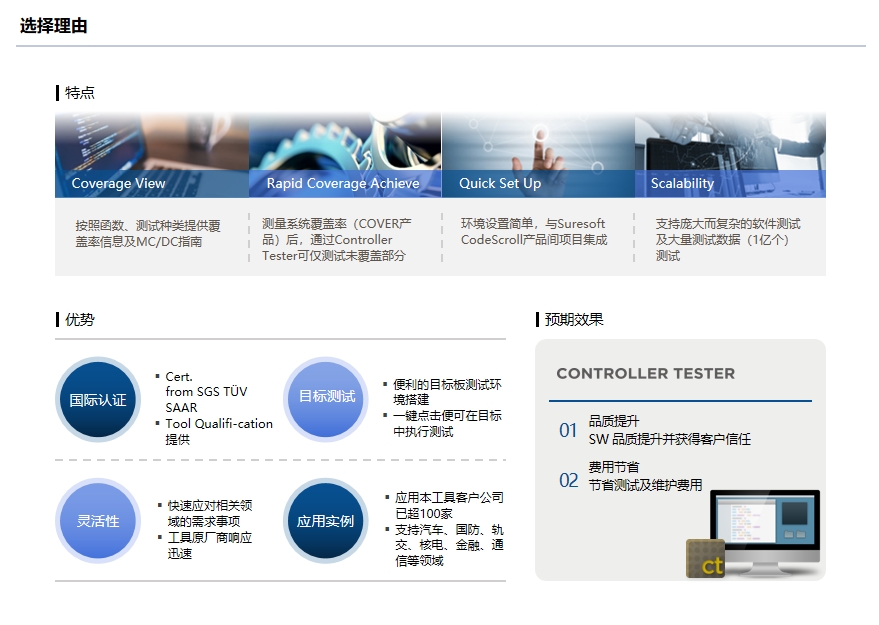
Task: Click the 费用节省 heading text
Action: click(614, 467)
